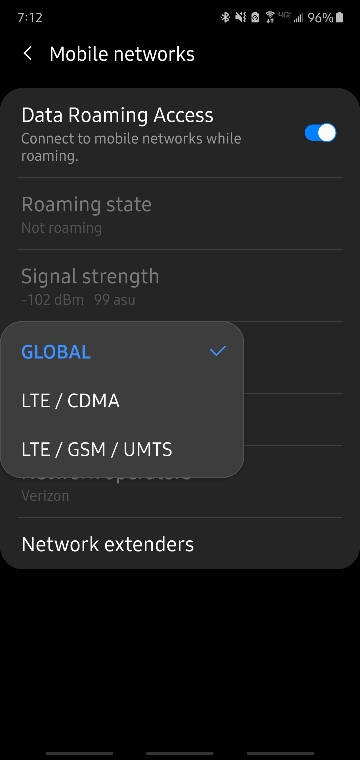Tap the checkmark next to GLOBAL
This screenshot has height=760, width=360.
pos(218,351)
